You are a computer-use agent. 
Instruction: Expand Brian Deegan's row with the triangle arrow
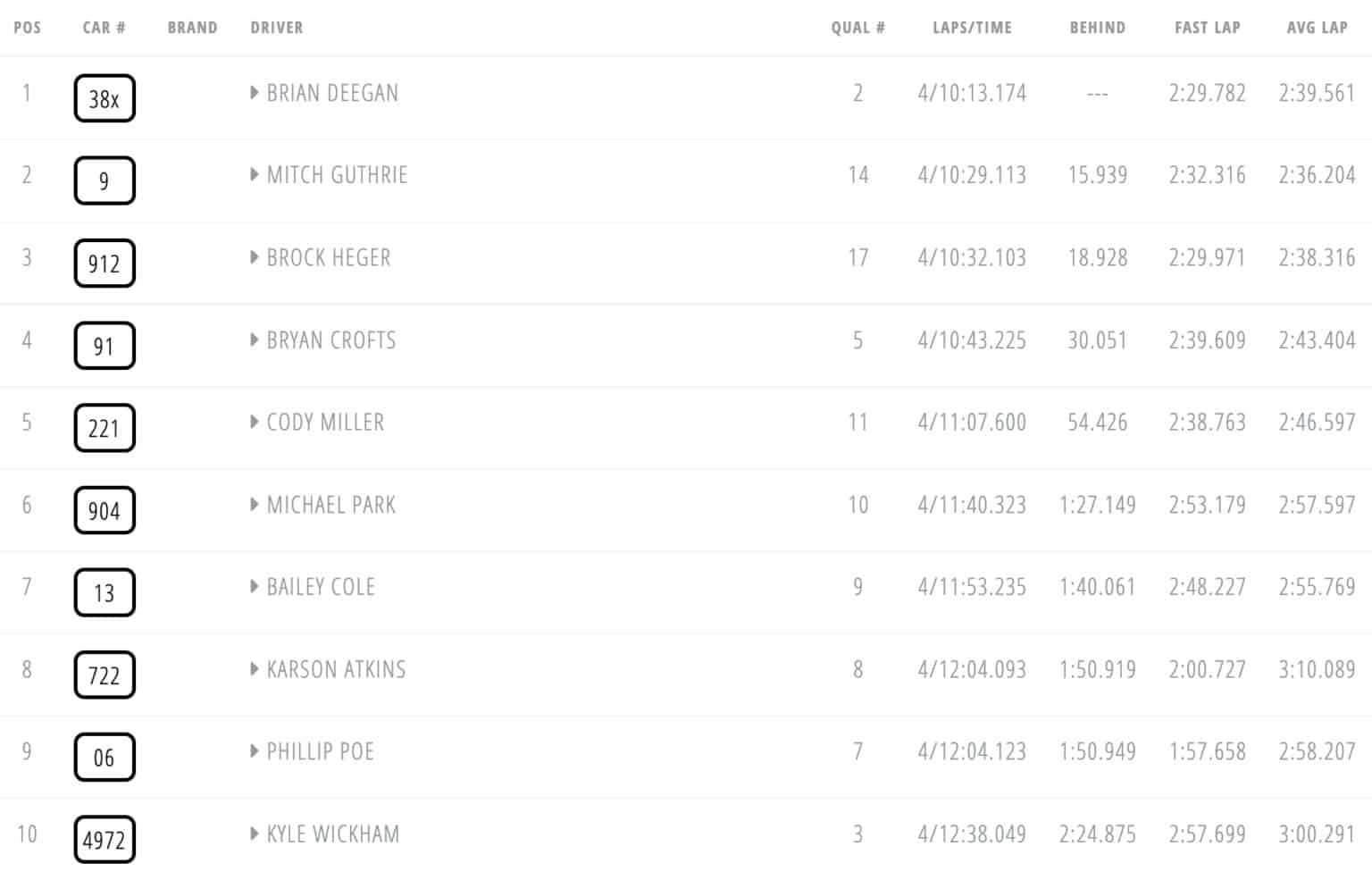click(x=255, y=92)
